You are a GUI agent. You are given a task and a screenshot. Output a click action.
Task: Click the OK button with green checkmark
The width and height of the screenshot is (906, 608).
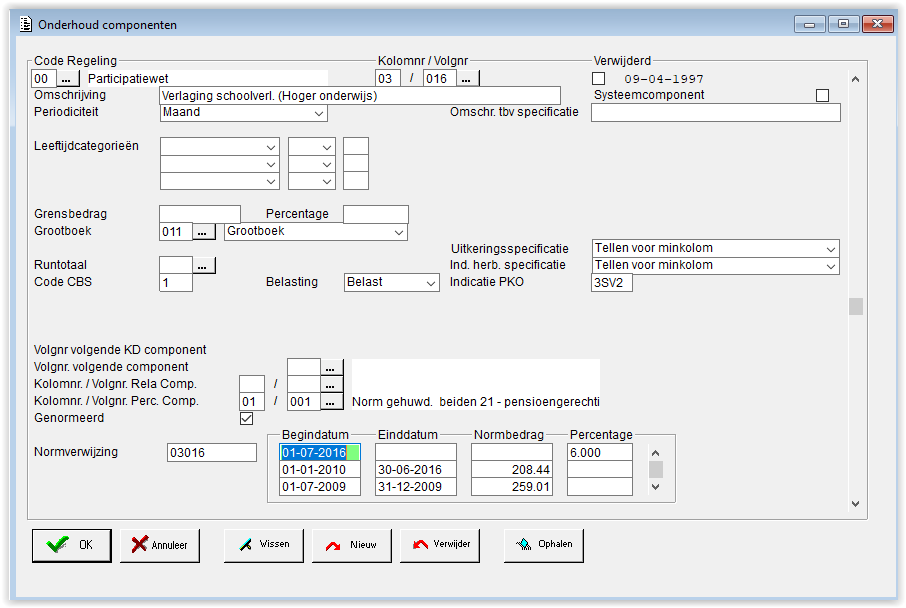pyautogui.click(x=72, y=545)
